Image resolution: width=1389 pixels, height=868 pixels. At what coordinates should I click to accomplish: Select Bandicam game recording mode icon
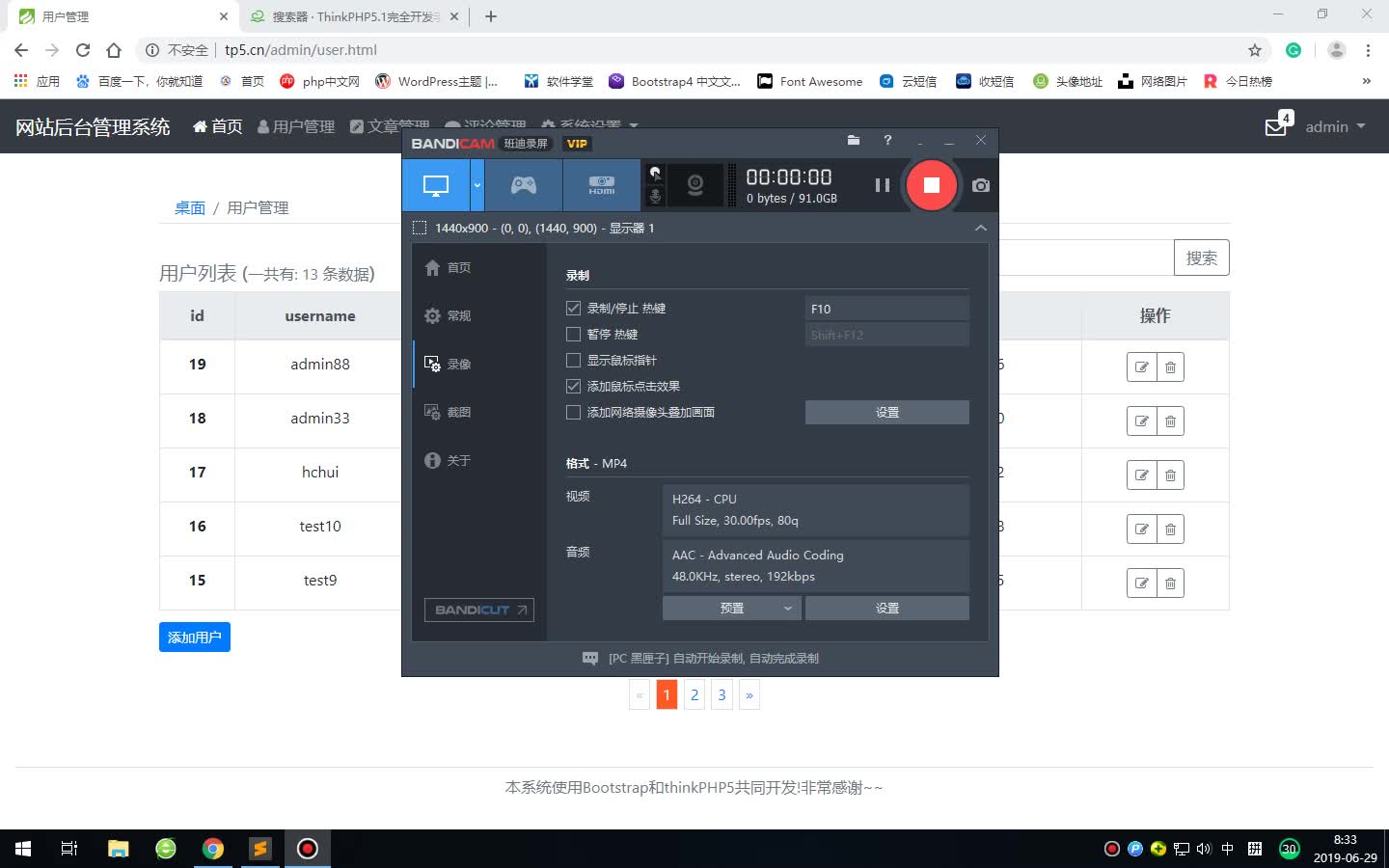coord(524,185)
